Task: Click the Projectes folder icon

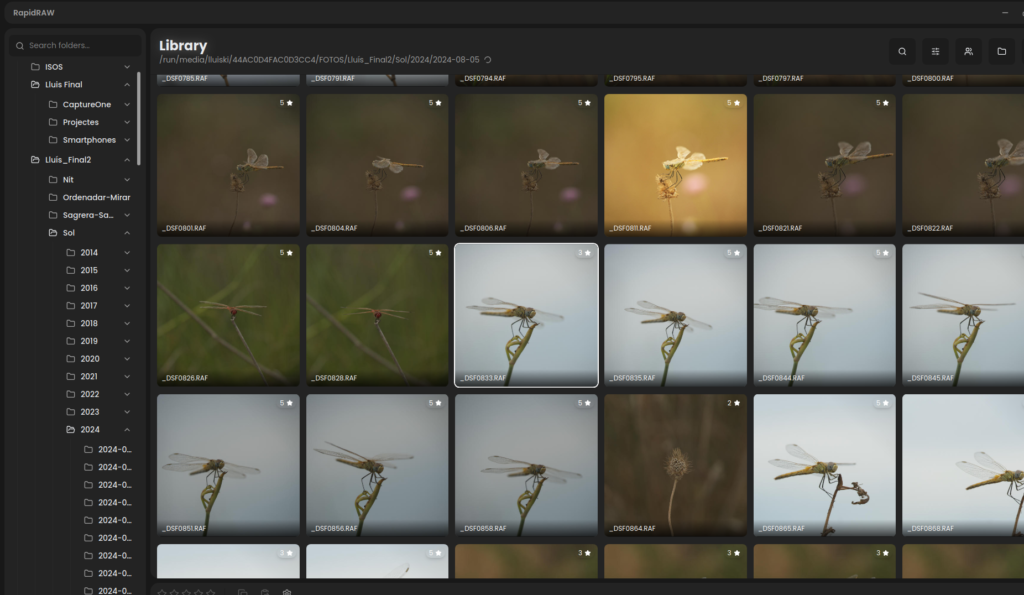Action: click(x=53, y=122)
